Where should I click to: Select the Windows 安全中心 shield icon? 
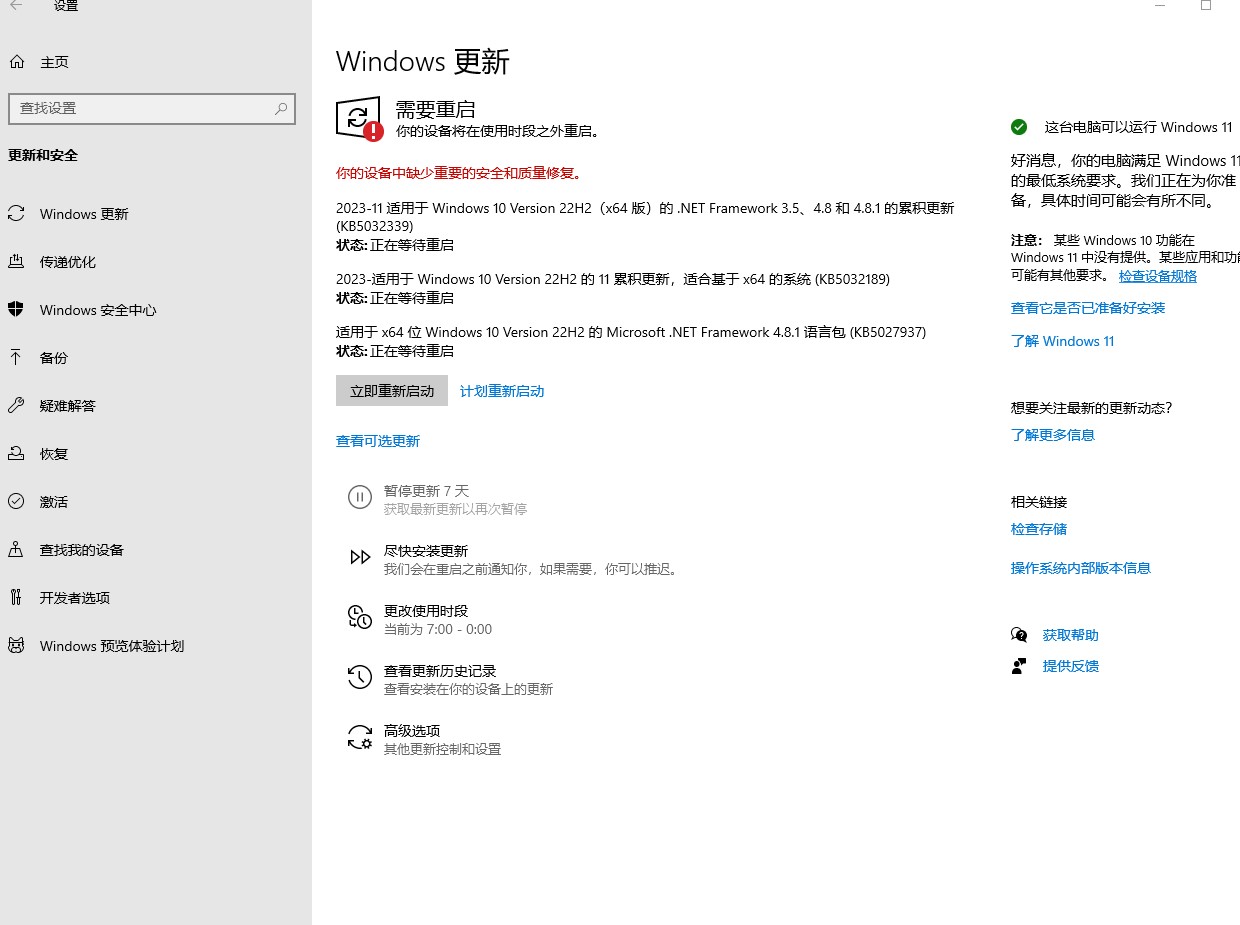[17, 310]
